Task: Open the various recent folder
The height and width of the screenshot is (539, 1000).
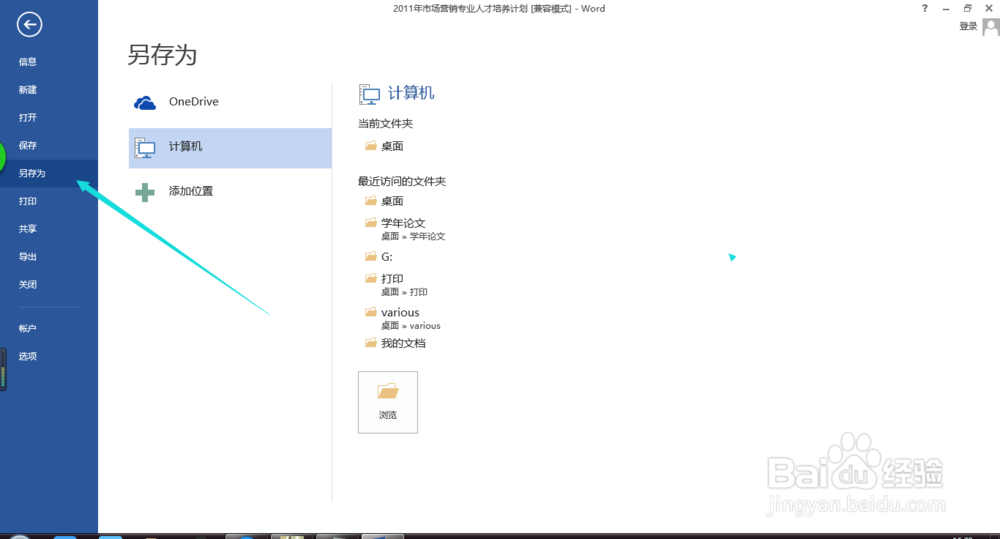Action: pyautogui.click(x=401, y=313)
